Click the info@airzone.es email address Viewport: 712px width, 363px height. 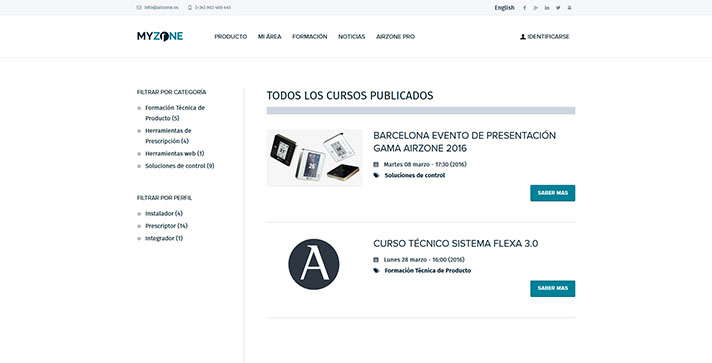pyautogui.click(x=161, y=8)
